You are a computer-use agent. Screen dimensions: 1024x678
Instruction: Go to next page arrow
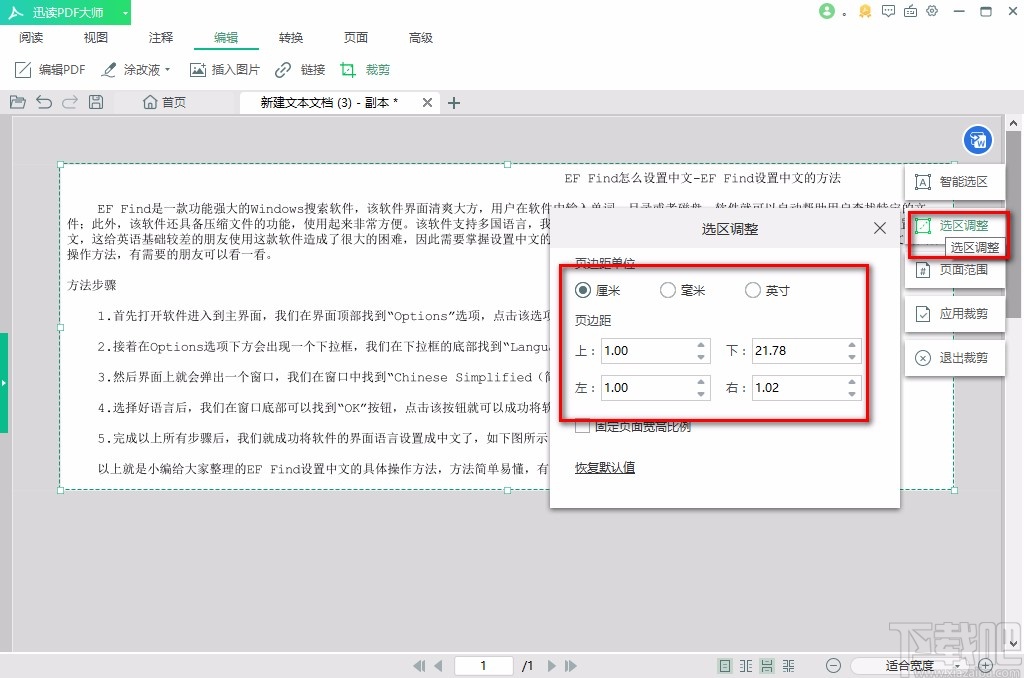552,666
